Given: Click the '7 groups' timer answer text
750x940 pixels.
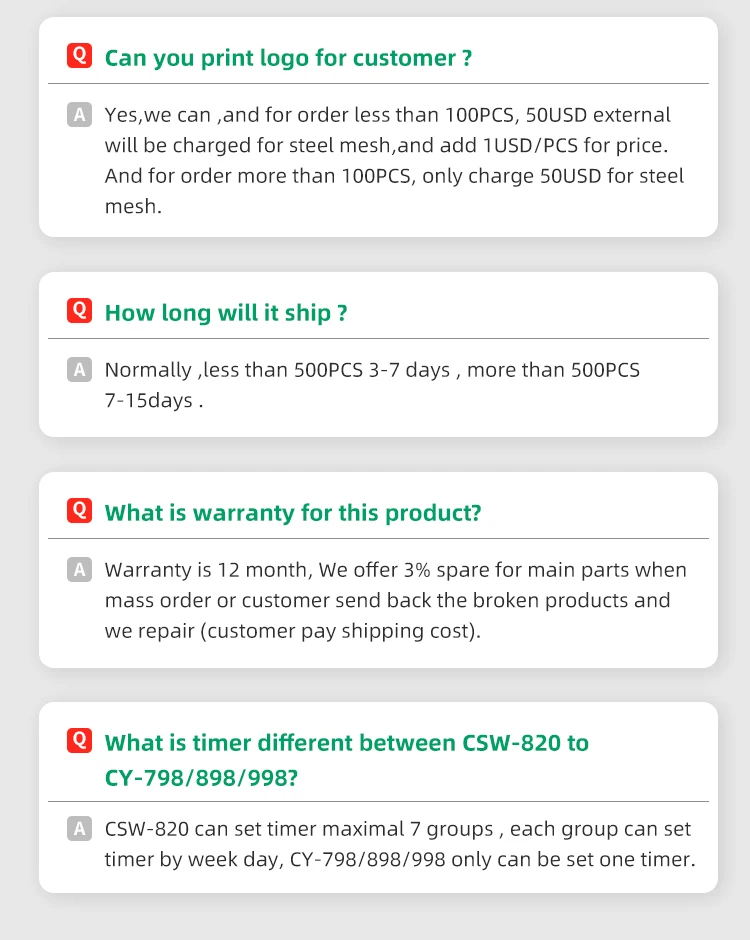Looking at the screenshot, I should (451, 829).
